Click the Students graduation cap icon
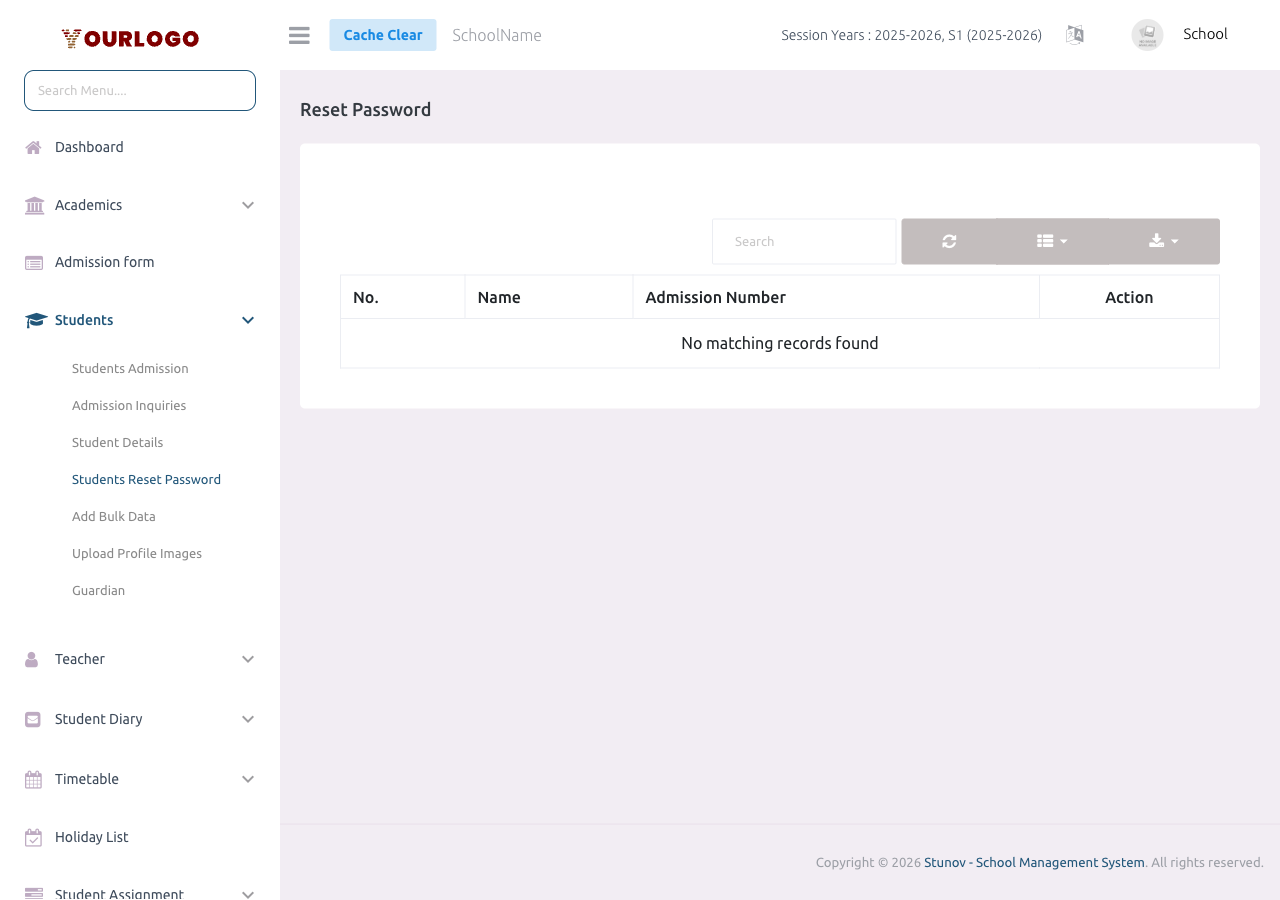 [x=32, y=320]
